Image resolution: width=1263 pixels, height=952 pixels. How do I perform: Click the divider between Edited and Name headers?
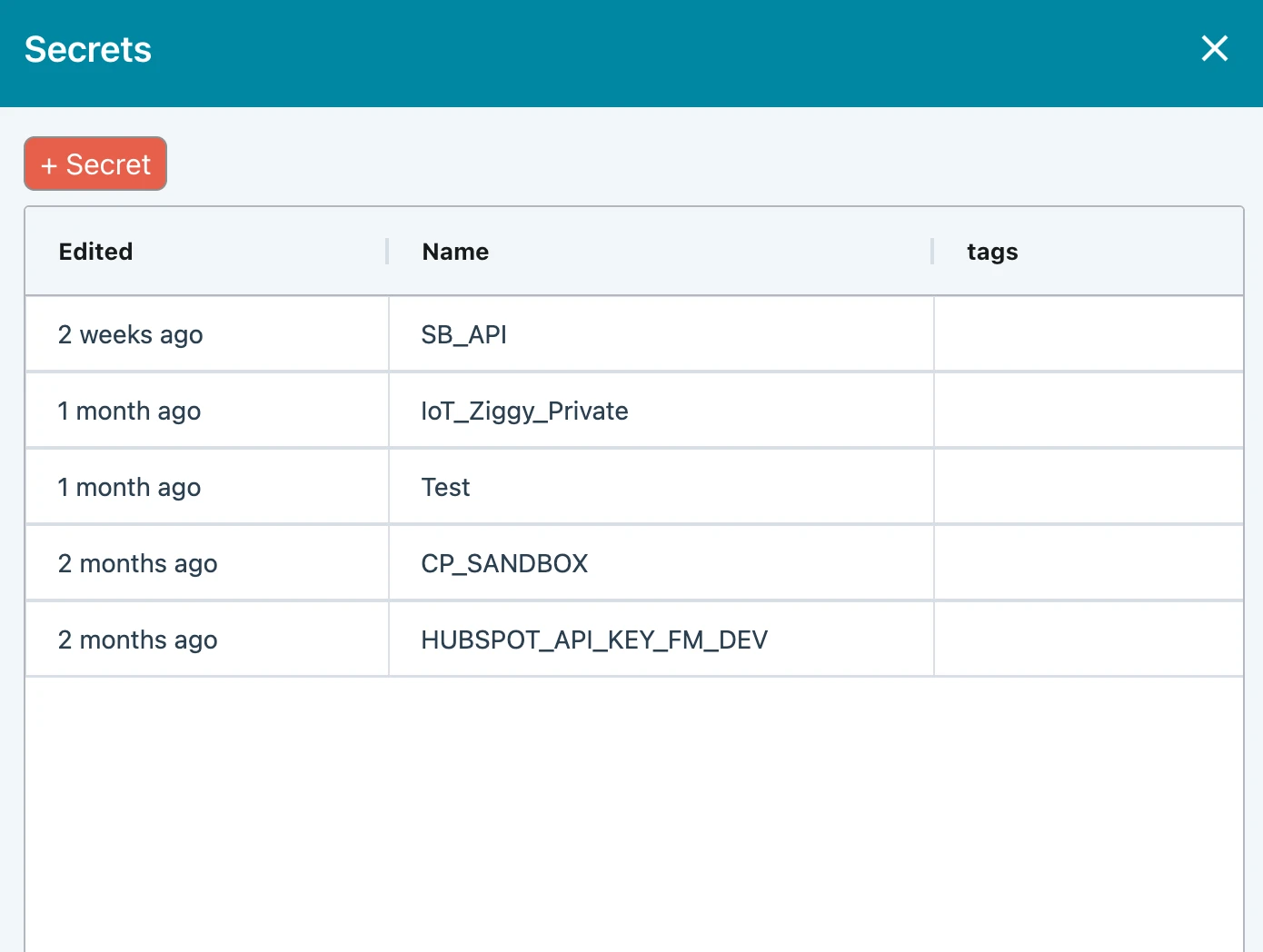point(388,252)
